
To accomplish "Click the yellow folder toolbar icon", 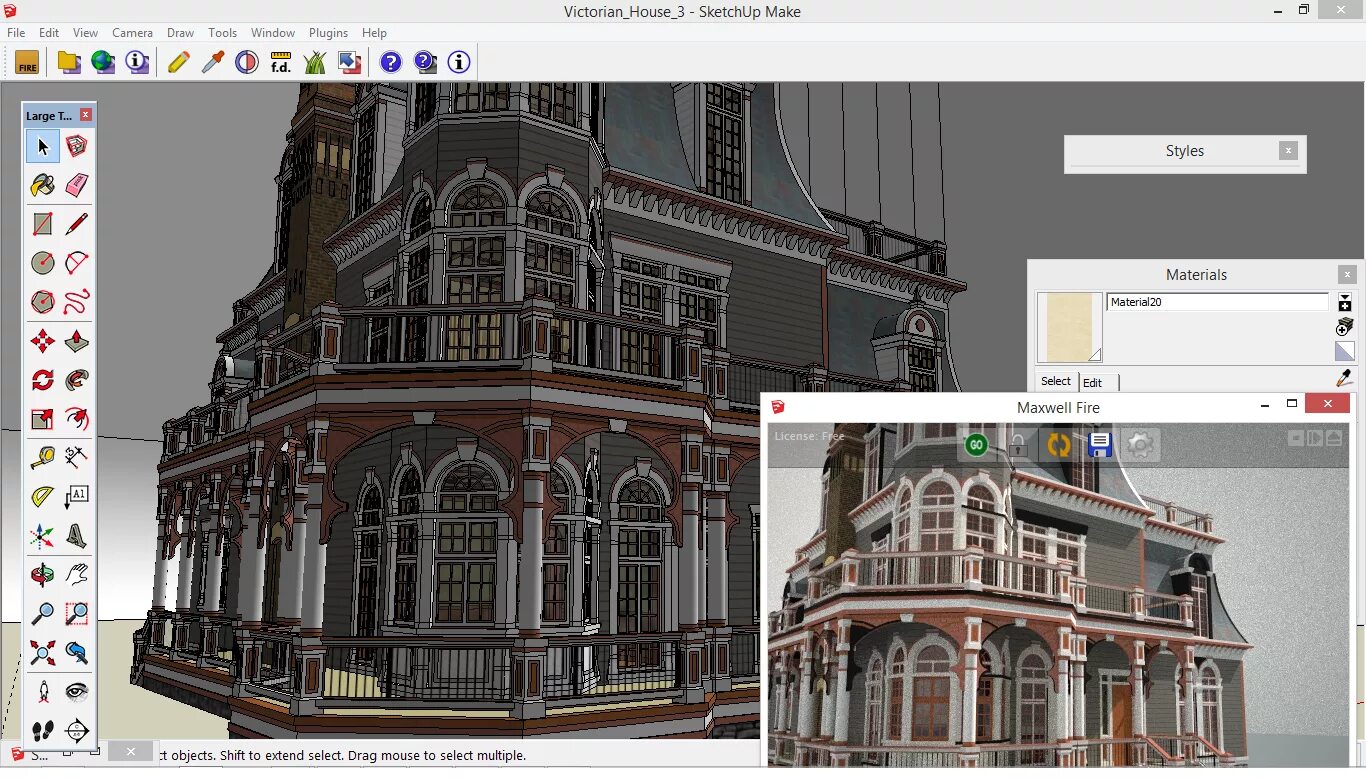I will pyautogui.click(x=68, y=62).
